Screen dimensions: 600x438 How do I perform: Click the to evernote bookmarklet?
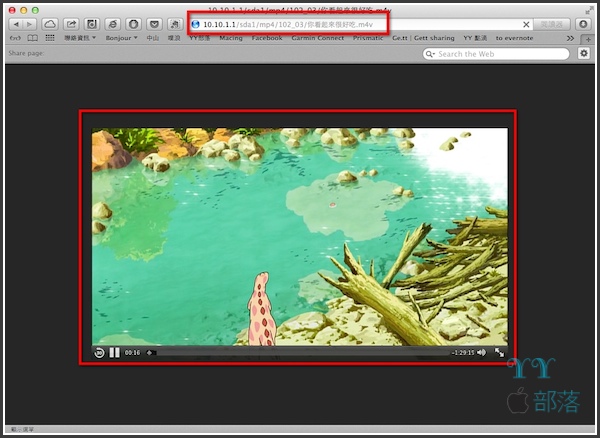(514, 38)
